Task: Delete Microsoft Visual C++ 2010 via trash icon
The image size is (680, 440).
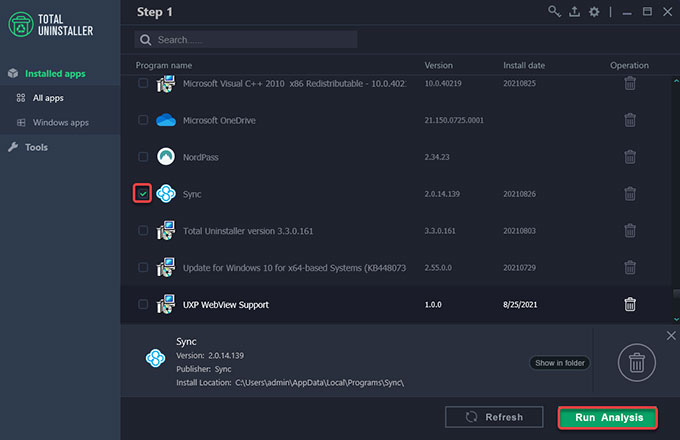Action: (x=630, y=83)
